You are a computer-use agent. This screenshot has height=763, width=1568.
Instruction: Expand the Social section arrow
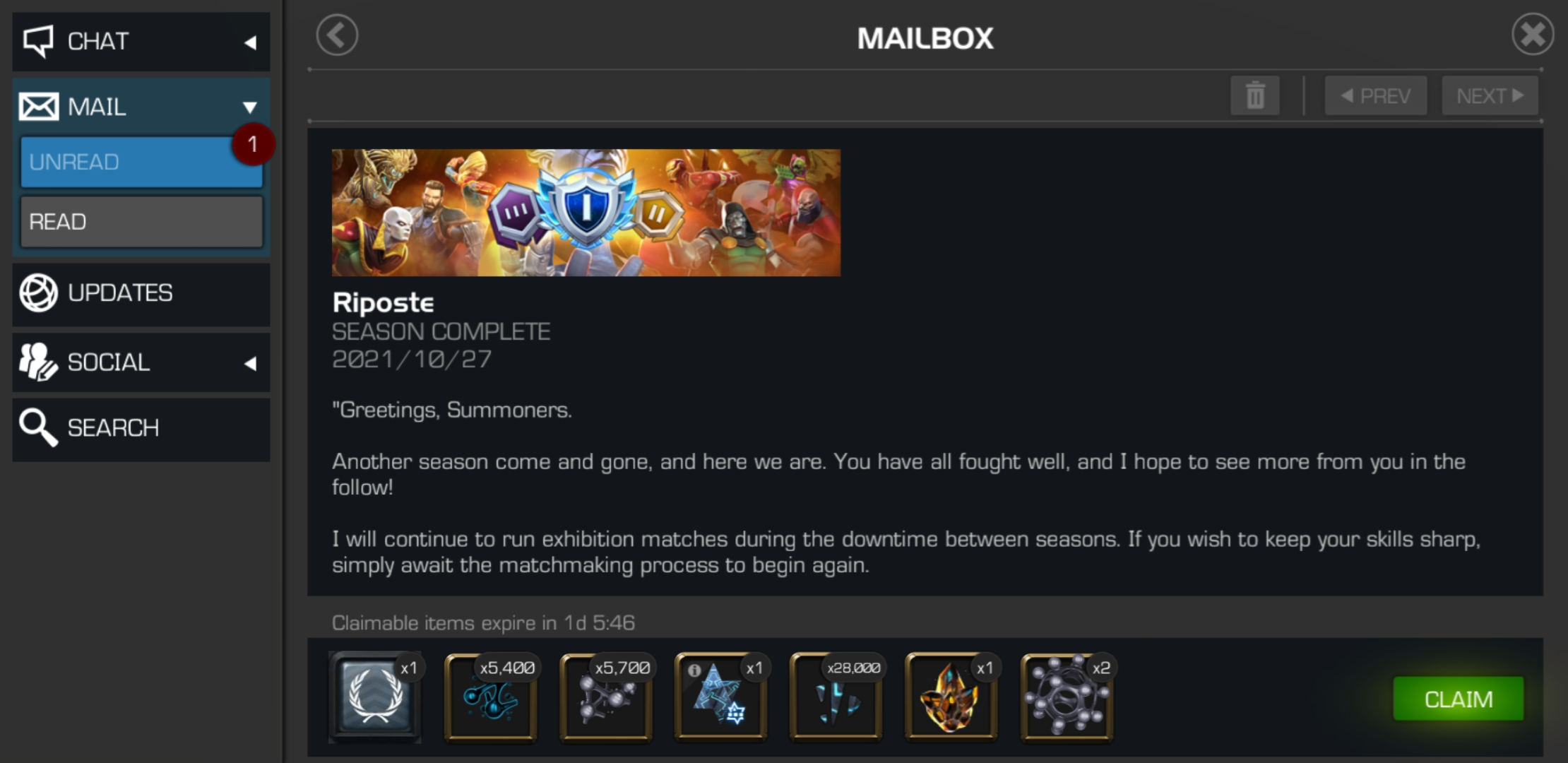tap(250, 363)
